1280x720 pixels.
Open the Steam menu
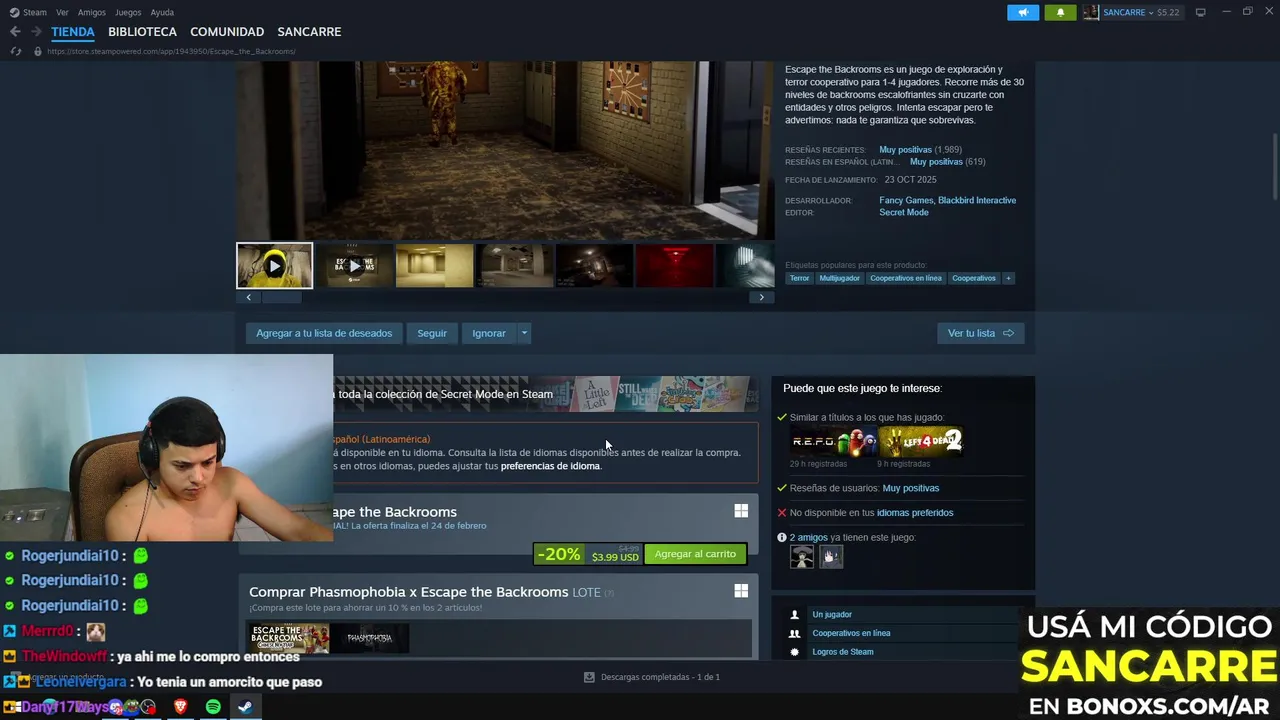click(x=35, y=12)
